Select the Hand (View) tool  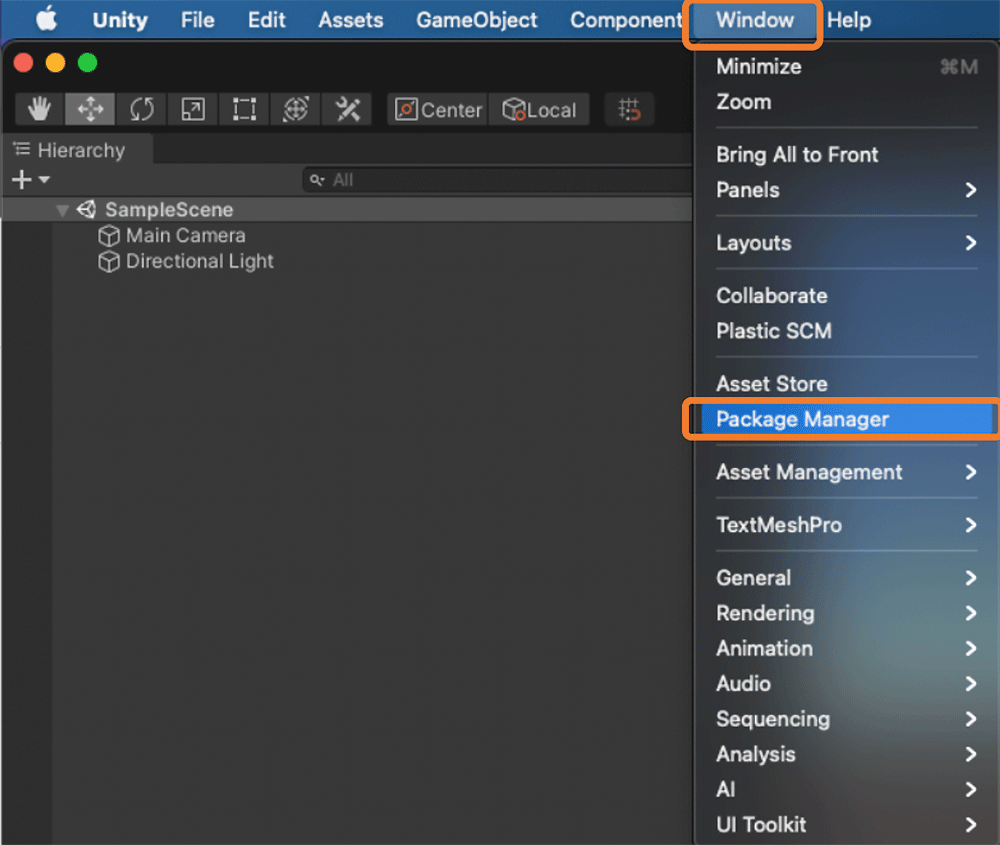pos(38,109)
